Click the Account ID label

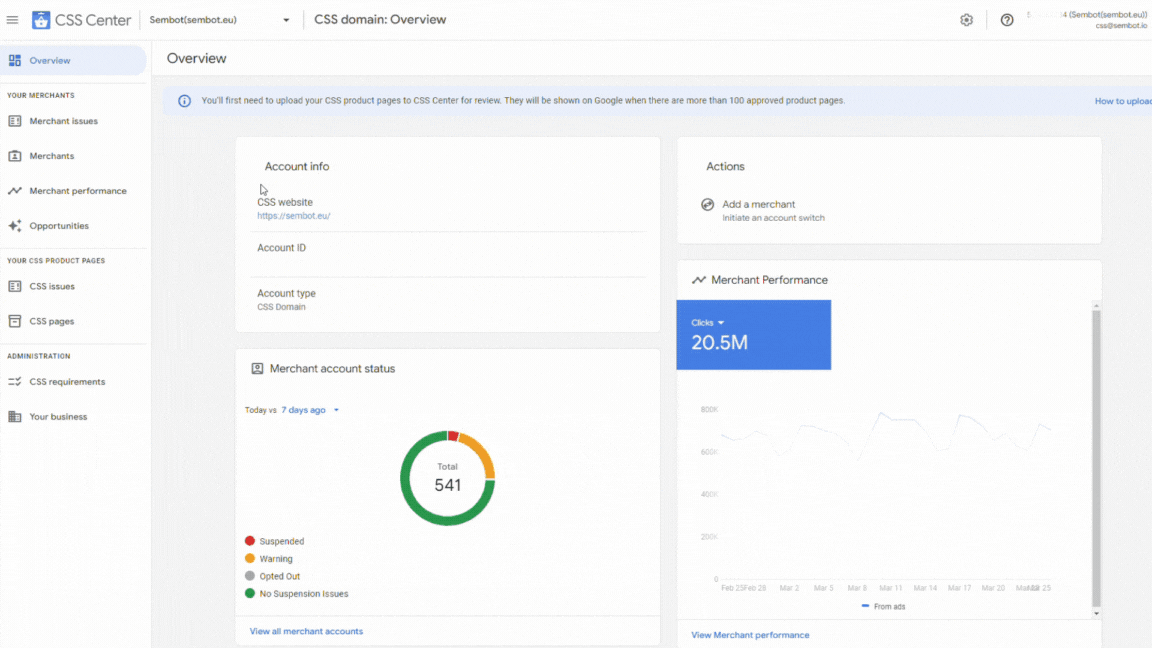point(281,248)
